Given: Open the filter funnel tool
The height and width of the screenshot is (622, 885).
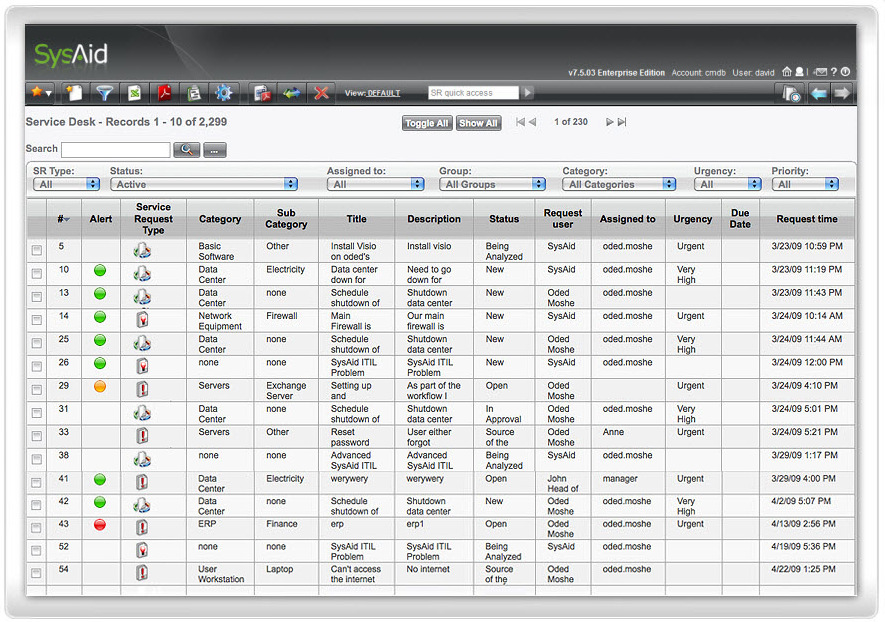Looking at the screenshot, I should tap(104, 93).
